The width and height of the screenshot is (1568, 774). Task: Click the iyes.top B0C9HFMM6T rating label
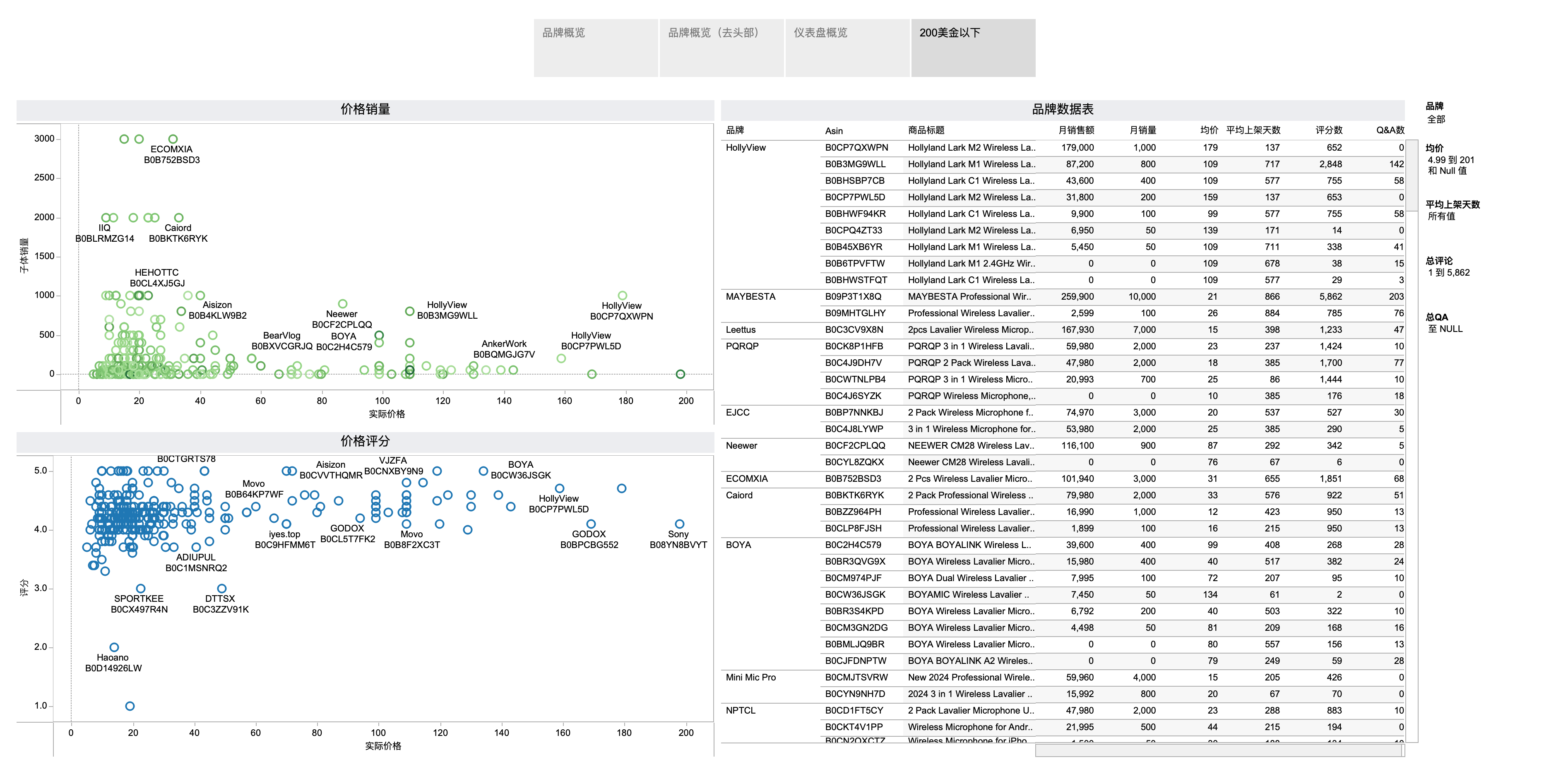tap(284, 540)
